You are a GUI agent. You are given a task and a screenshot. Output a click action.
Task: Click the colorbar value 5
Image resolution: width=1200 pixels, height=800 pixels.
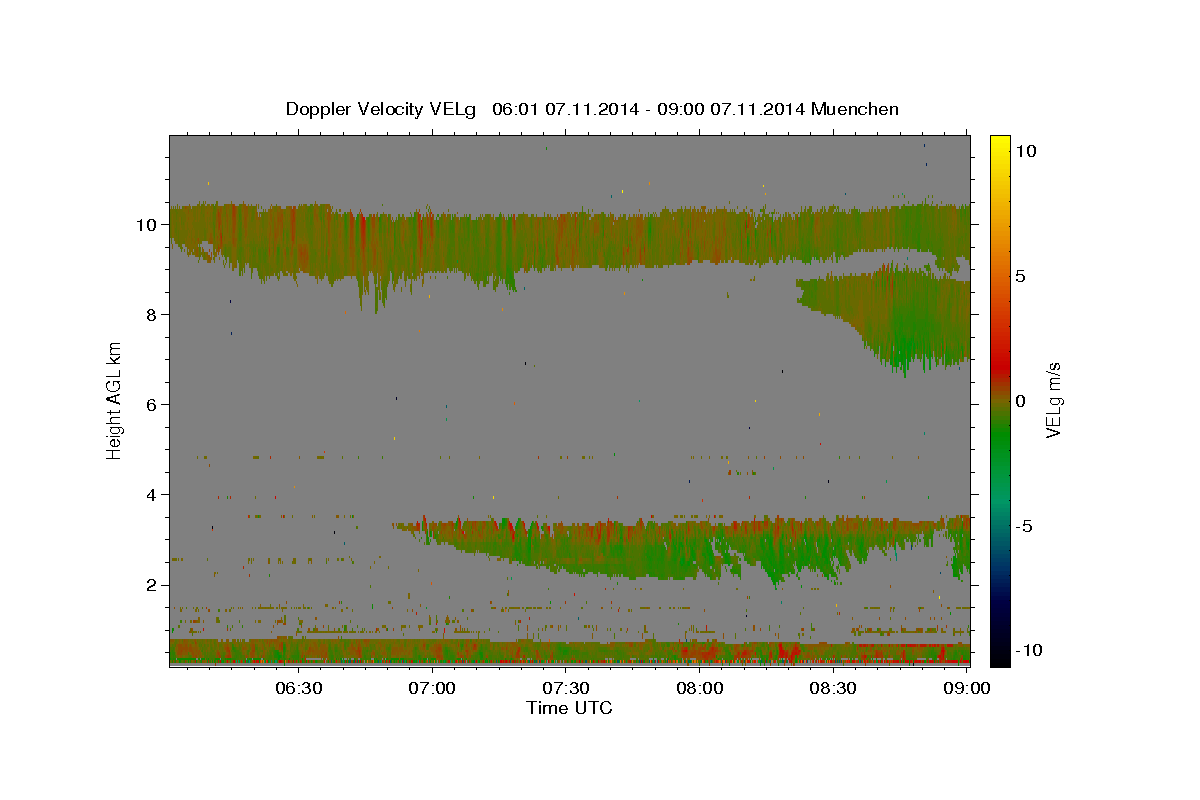tap(1021, 276)
